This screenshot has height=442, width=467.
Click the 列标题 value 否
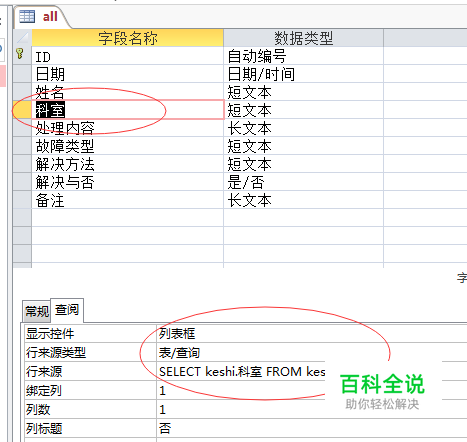click(x=312, y=428)
